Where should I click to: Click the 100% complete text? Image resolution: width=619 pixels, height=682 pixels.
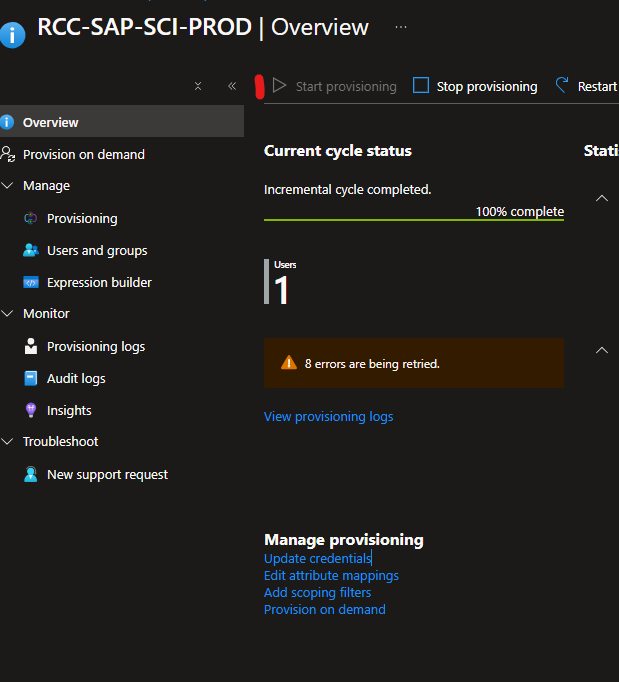pos(520,211)
